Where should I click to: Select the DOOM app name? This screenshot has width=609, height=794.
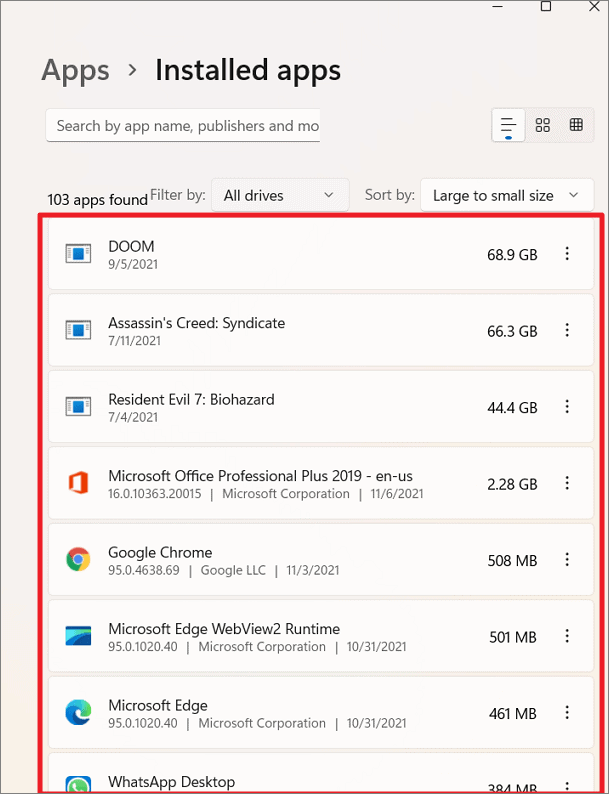click(131, 247)
